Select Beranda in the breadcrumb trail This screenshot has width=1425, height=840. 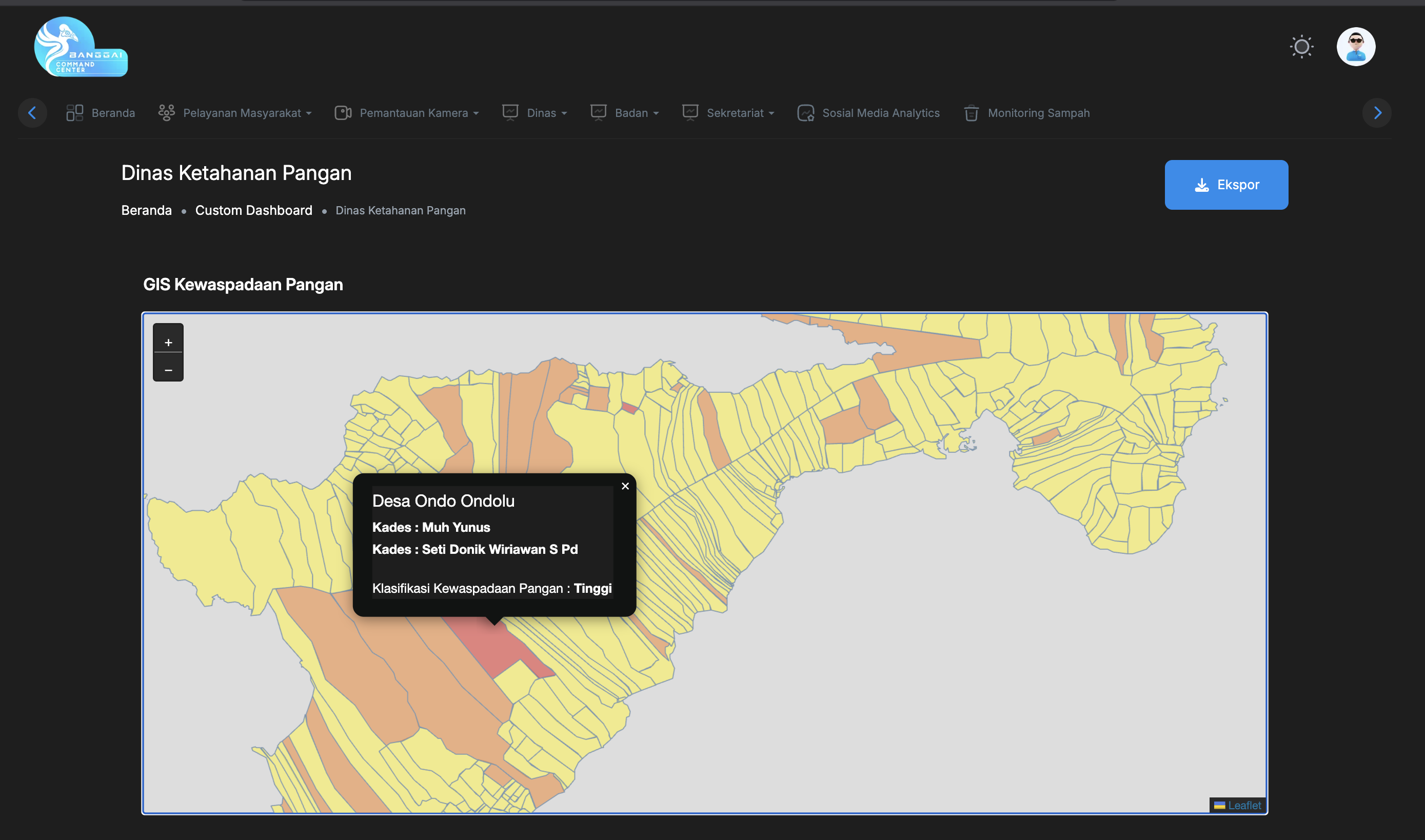[x=146, y=210]
